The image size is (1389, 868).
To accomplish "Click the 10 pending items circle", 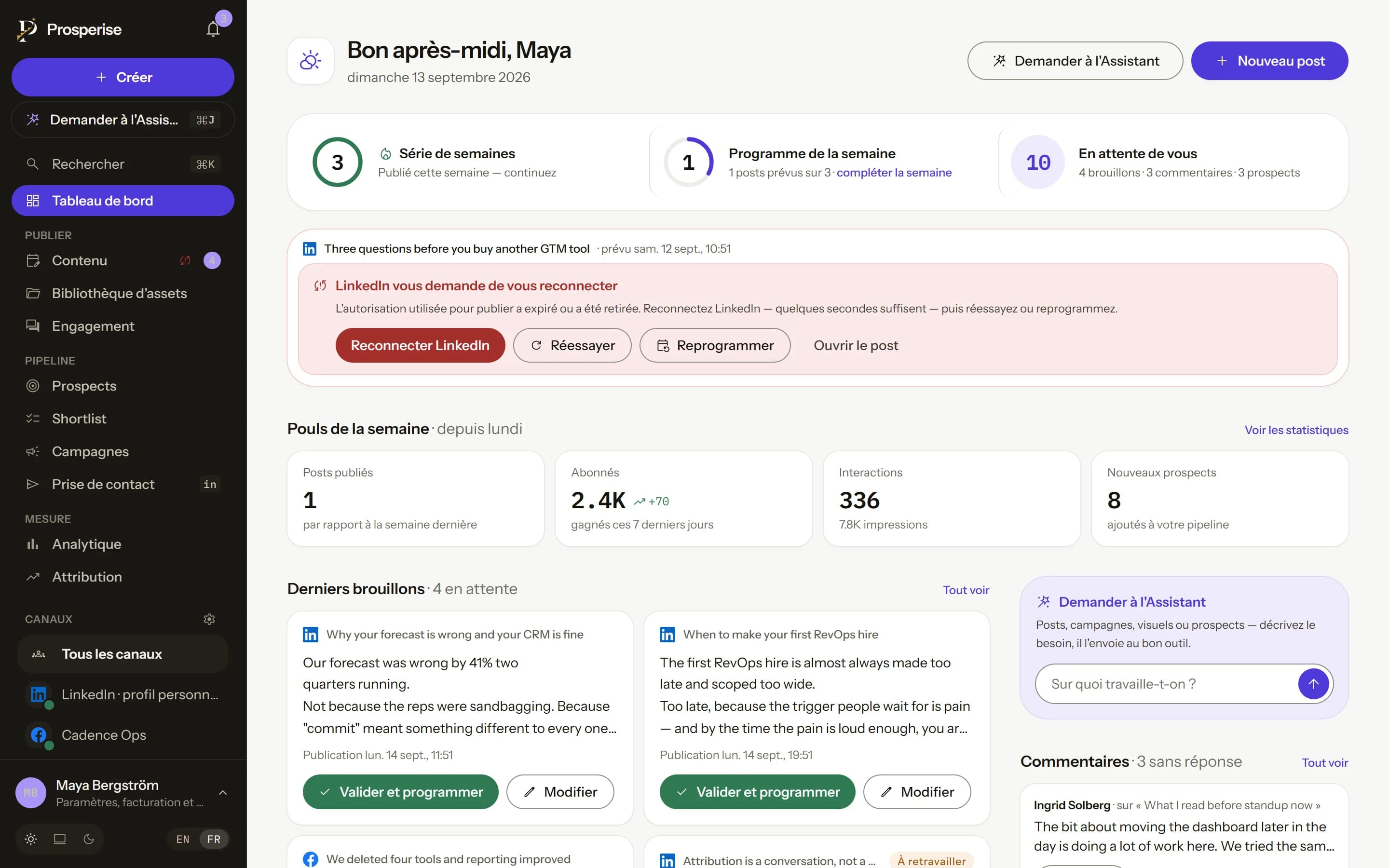I will [1038, 162].
